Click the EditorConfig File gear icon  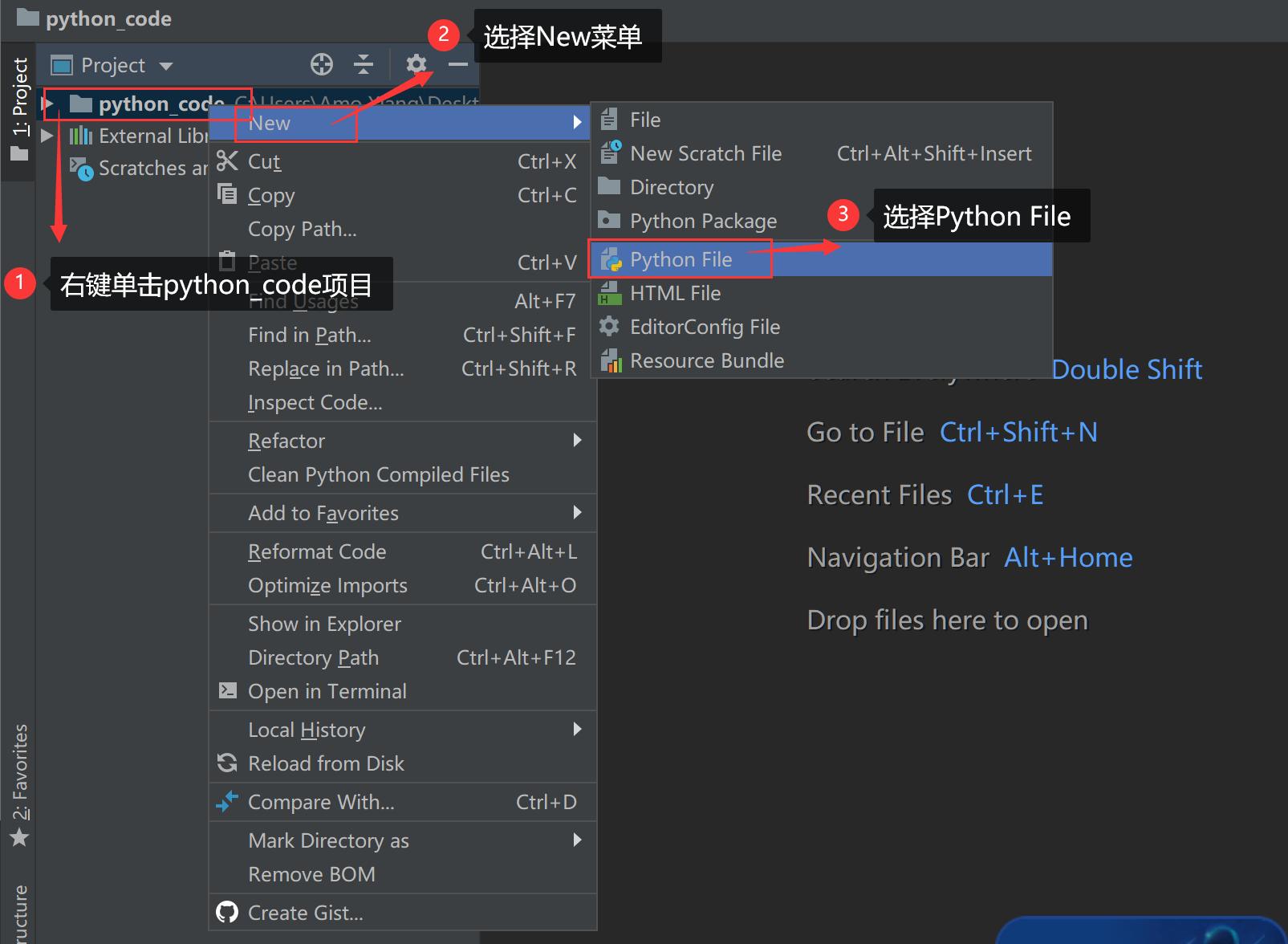coord(610,326)
